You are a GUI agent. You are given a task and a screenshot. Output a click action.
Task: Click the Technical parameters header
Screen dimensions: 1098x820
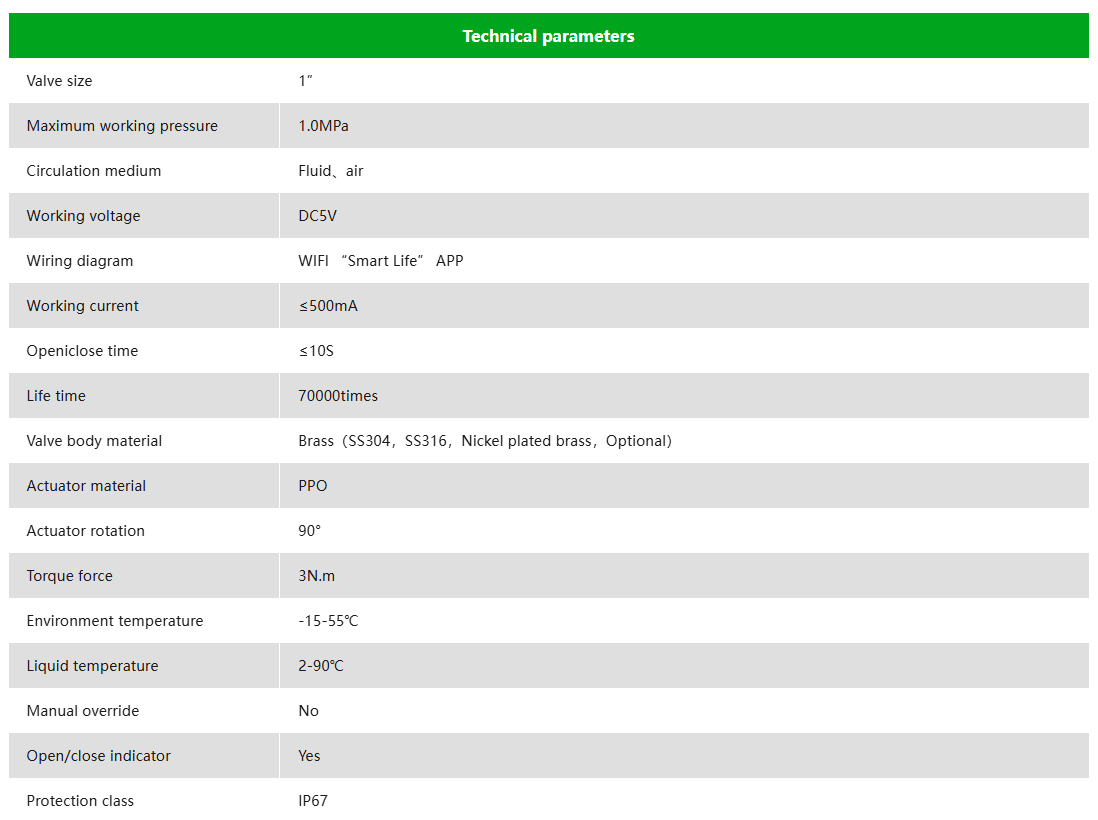coord(548,36)
